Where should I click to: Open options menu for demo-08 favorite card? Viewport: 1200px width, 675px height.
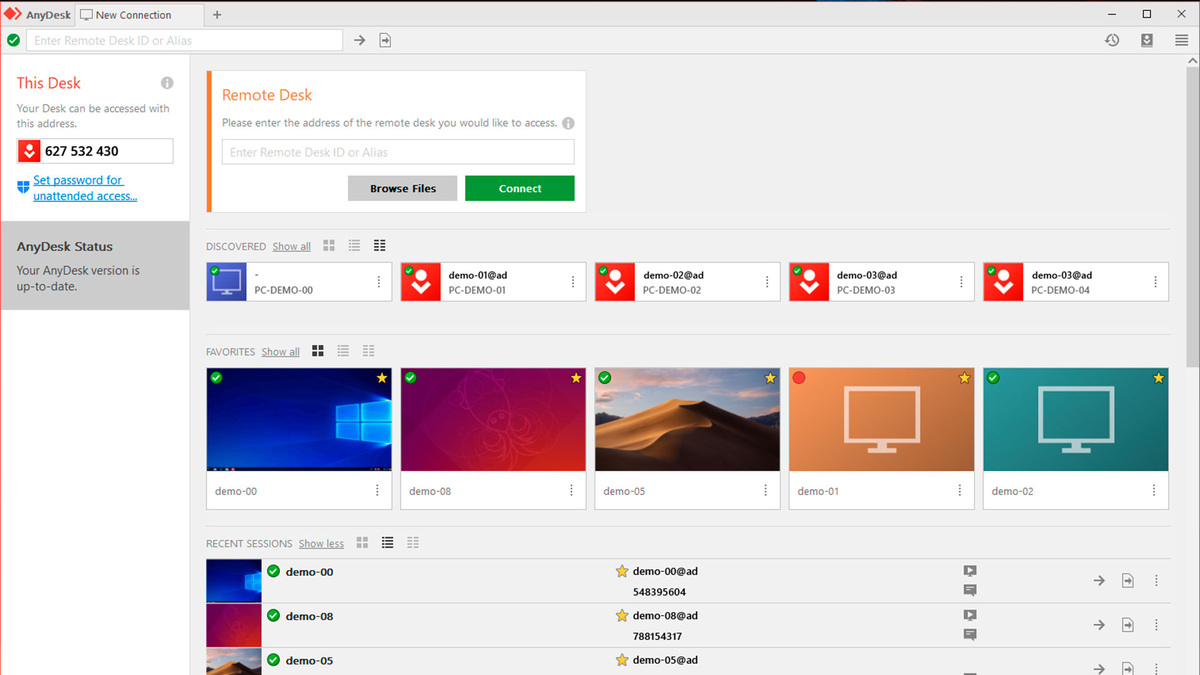pyautogui.click(x=571, y=491)
